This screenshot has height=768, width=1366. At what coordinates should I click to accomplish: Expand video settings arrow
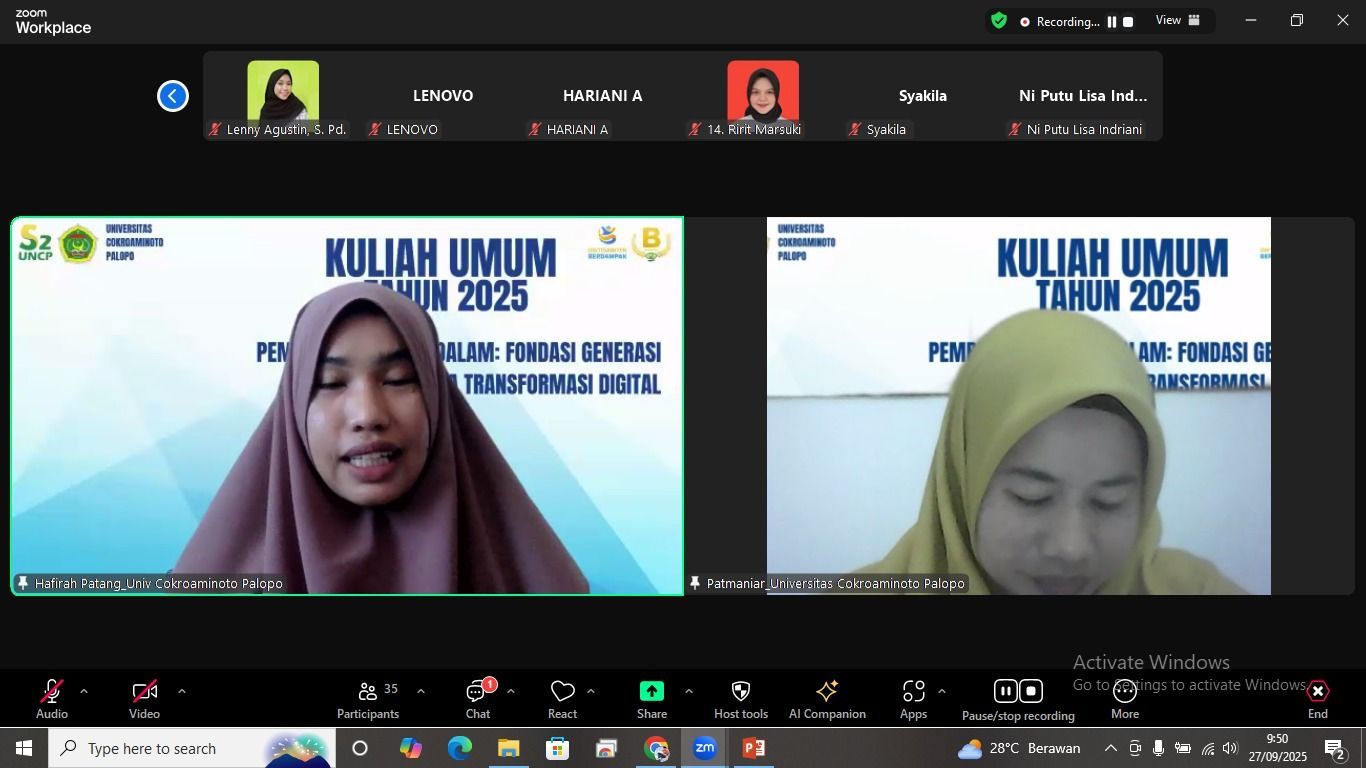181,691
